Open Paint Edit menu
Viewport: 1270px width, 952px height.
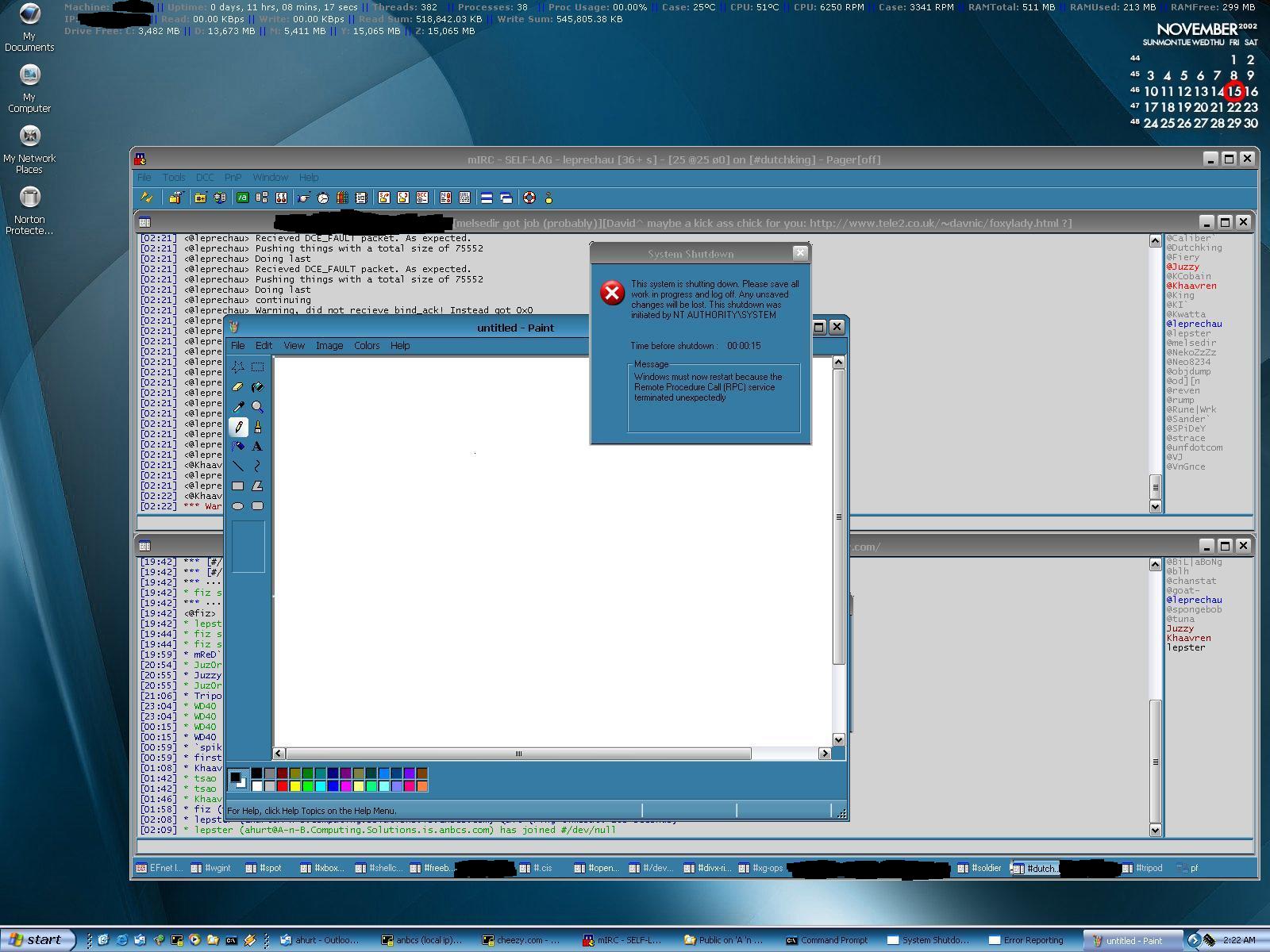click(x=264, y=345)
